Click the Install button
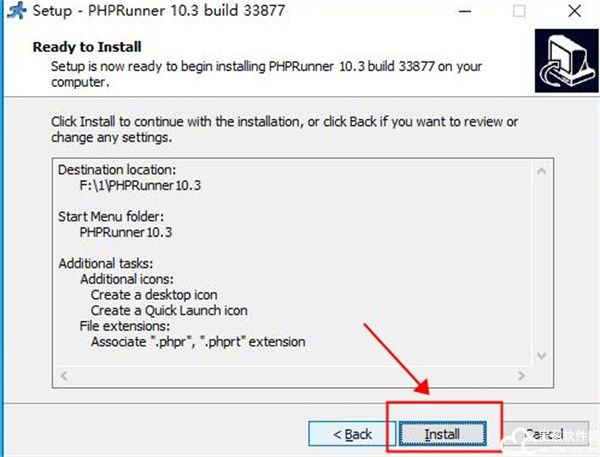This screenshot has height=457, width=600. tap(442, 434)
